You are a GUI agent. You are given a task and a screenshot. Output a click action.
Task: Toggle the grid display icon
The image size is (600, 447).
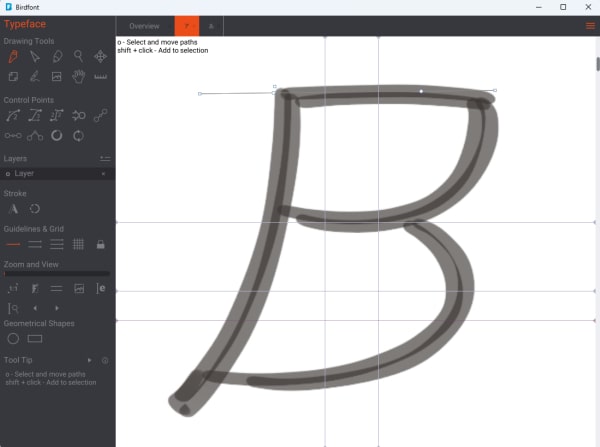79,244
